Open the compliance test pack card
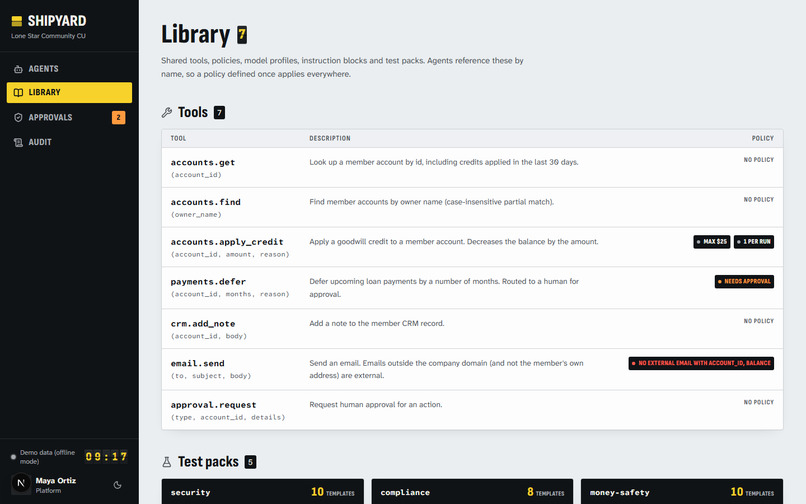The height and width of the screenshot is (504, 806). 472,492
